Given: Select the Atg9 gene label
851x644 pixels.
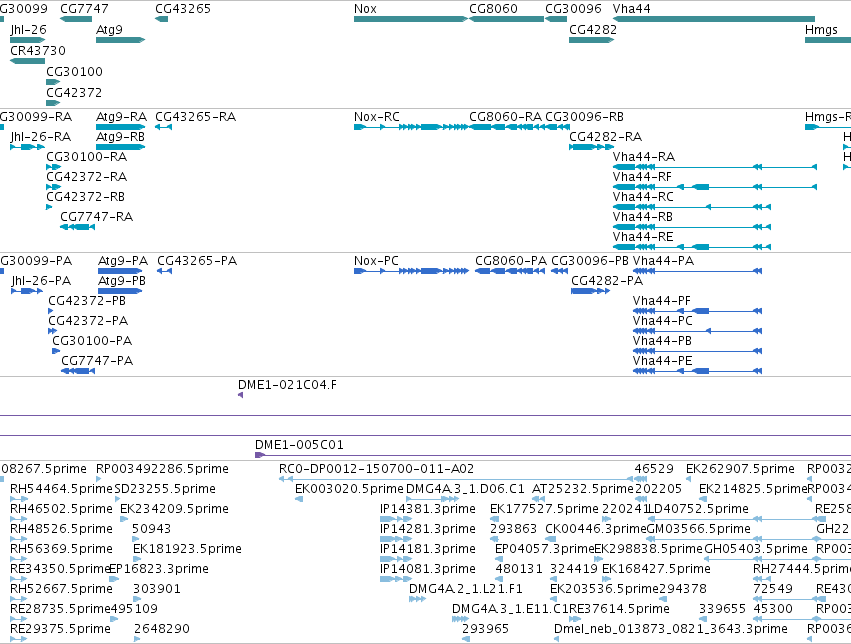Looking at the screenshot, I should coord(109,29).
